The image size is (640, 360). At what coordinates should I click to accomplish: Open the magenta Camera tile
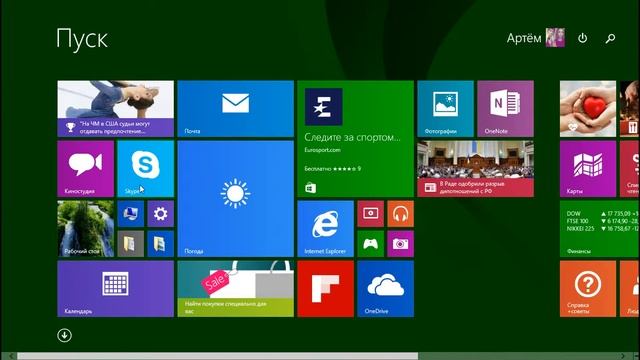point(400,244)
